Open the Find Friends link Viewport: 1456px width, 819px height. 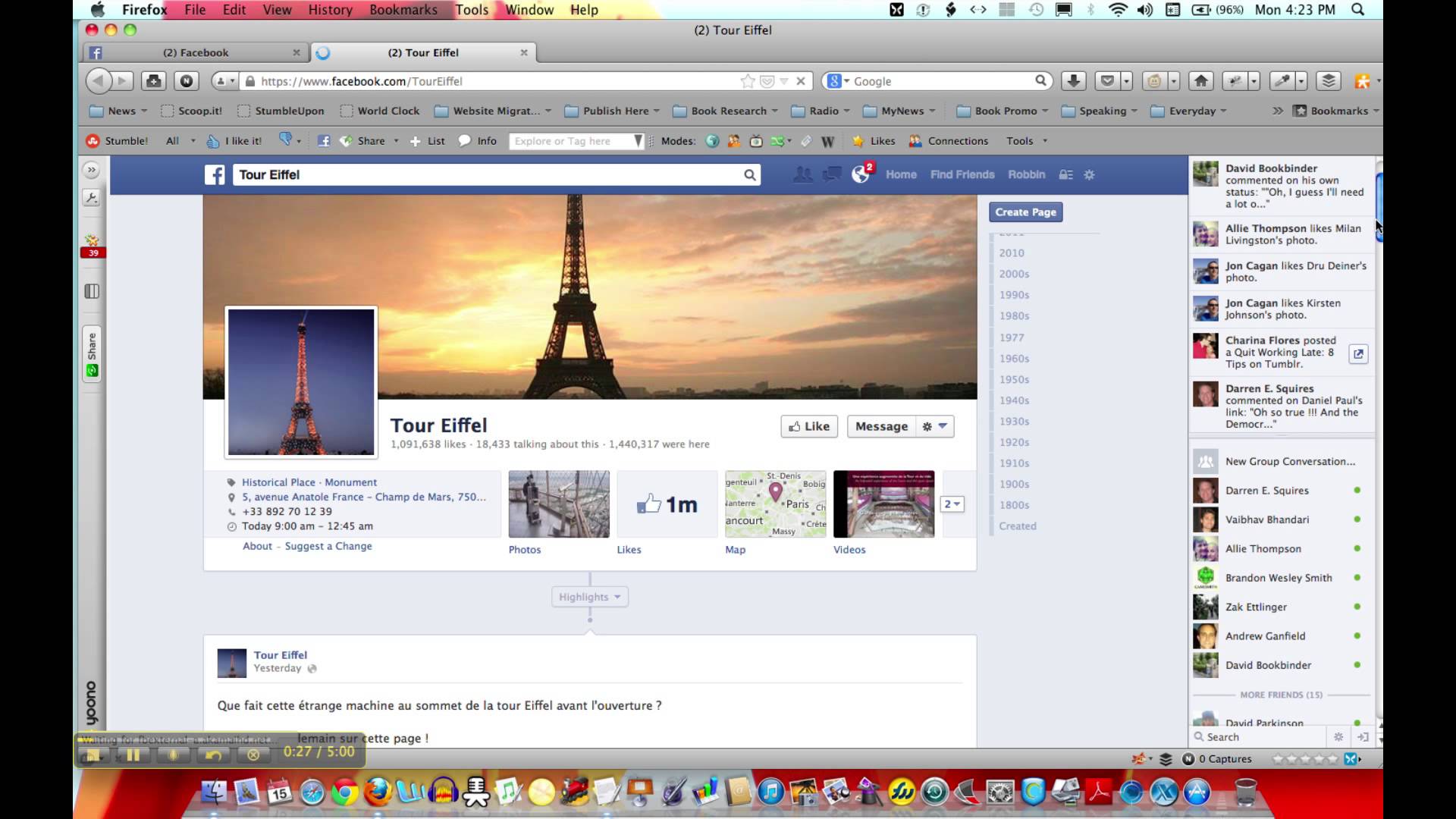(962, 175)
